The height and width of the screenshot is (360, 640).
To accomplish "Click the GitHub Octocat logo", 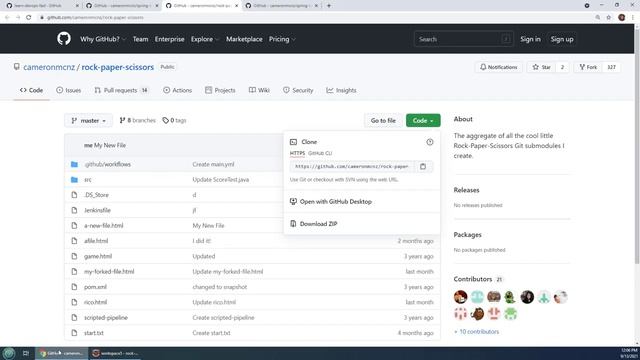I will click(x=64, y=39).
